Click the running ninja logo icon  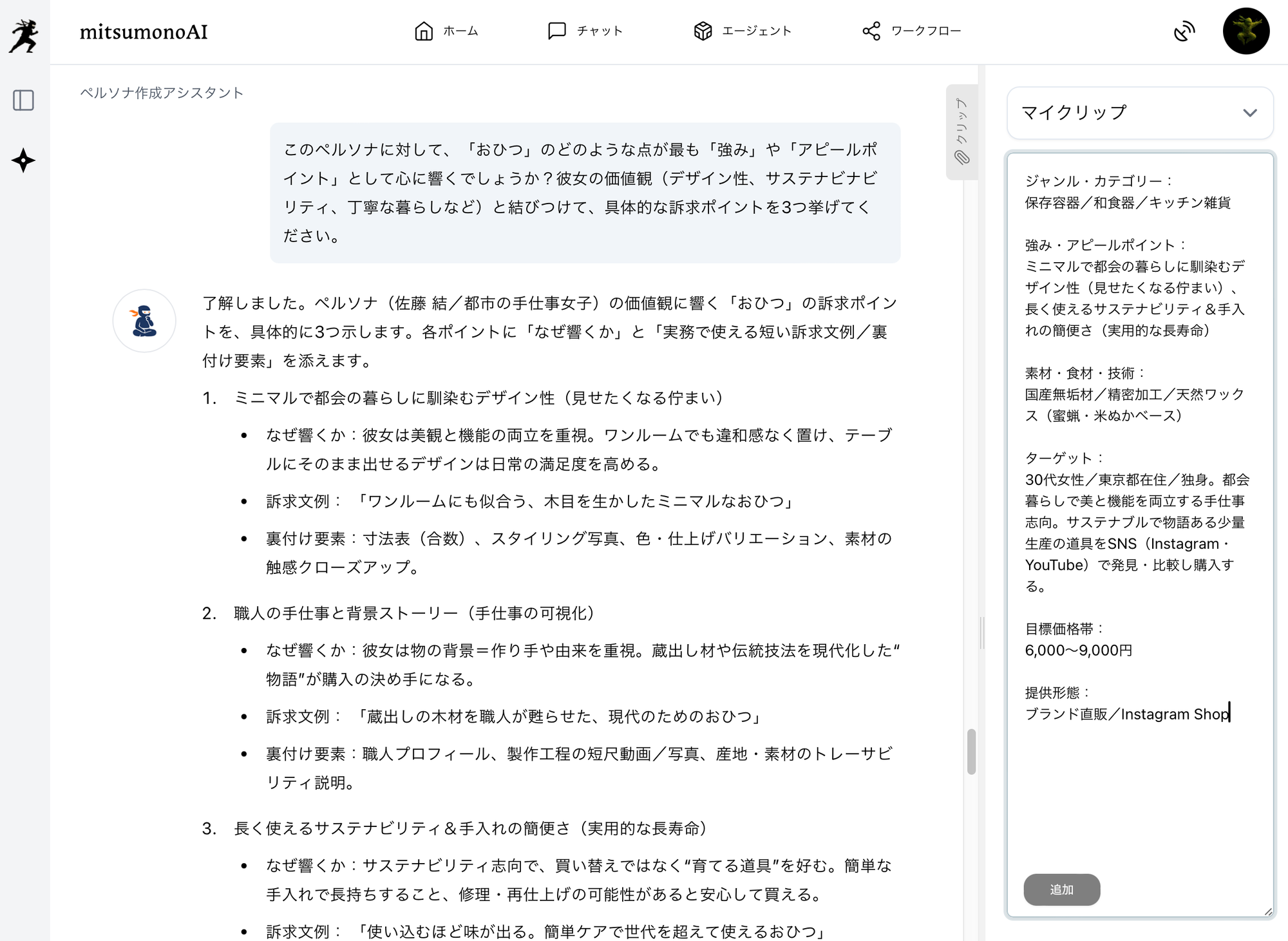pyautogui.click(x=24, y=35)
